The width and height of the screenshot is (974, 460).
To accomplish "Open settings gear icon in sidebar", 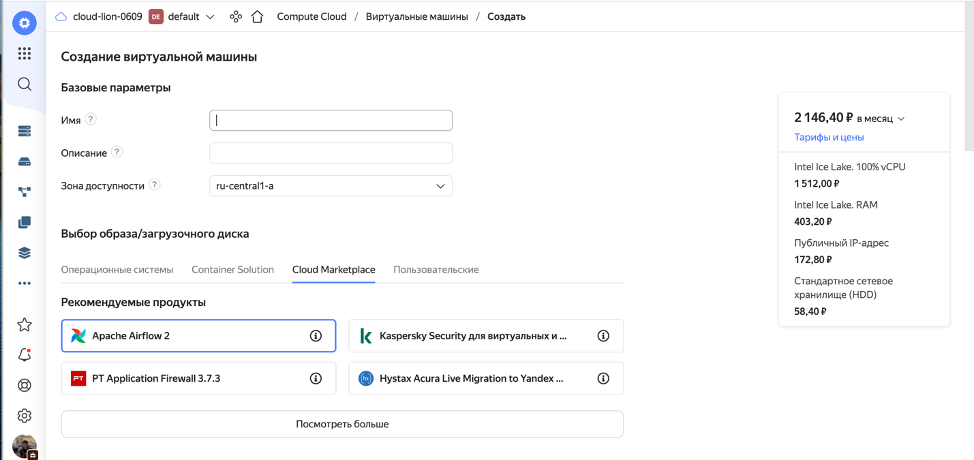I will (x=24, y=415).
